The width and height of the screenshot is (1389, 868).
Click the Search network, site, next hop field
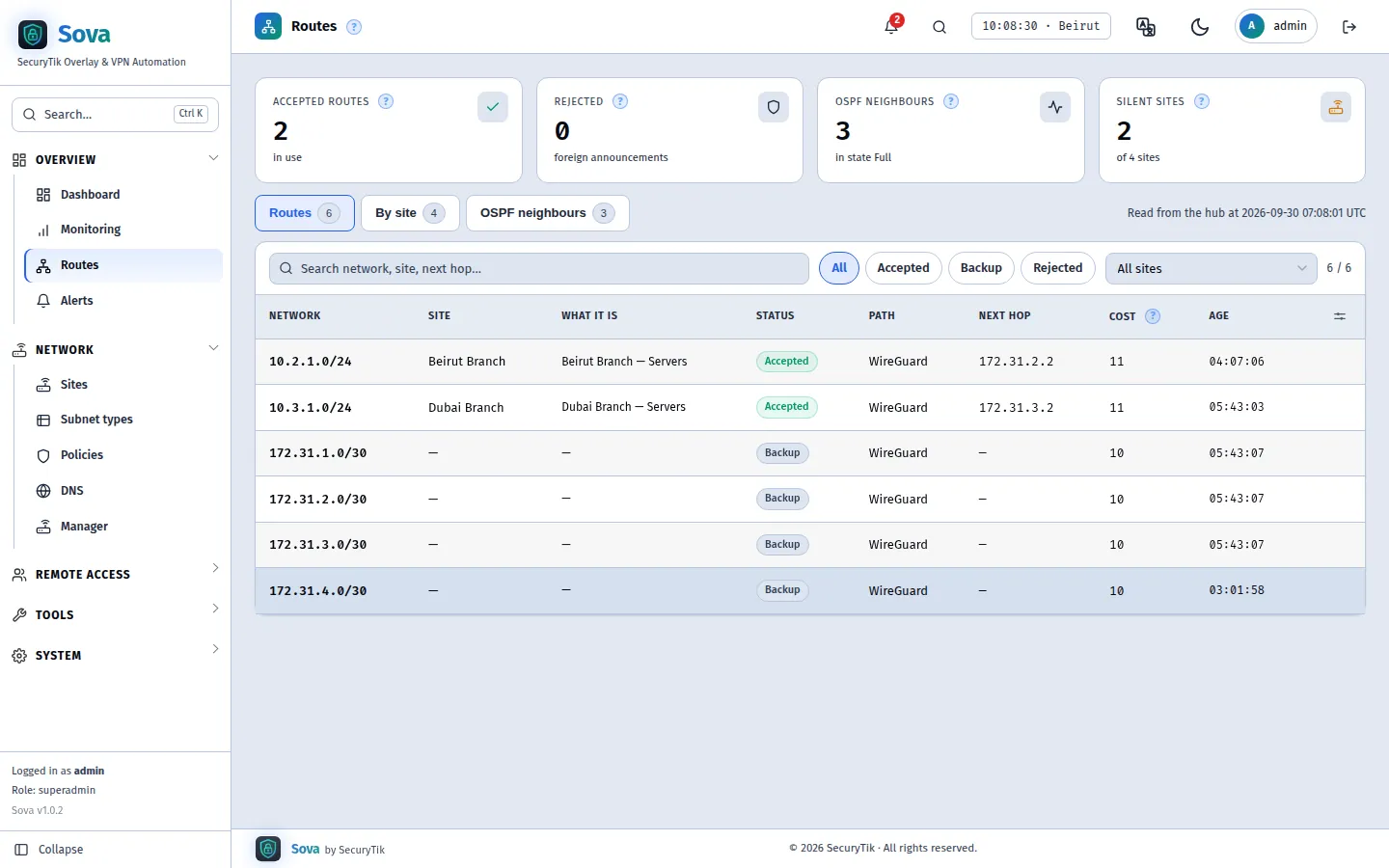tap(539, 269)
